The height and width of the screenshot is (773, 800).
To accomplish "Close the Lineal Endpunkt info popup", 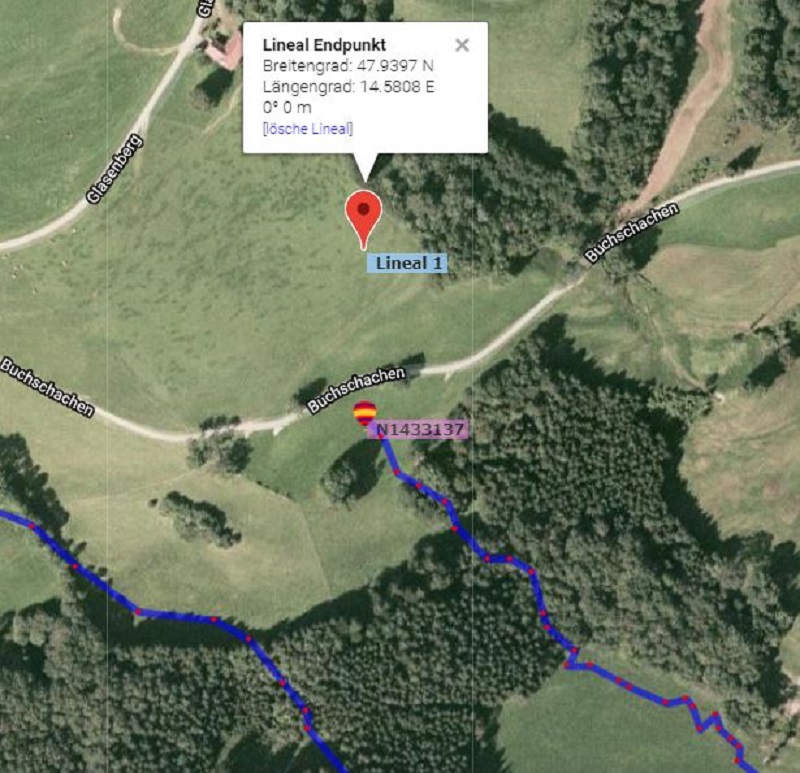I will pyautogui.click(x=462, y=45).
